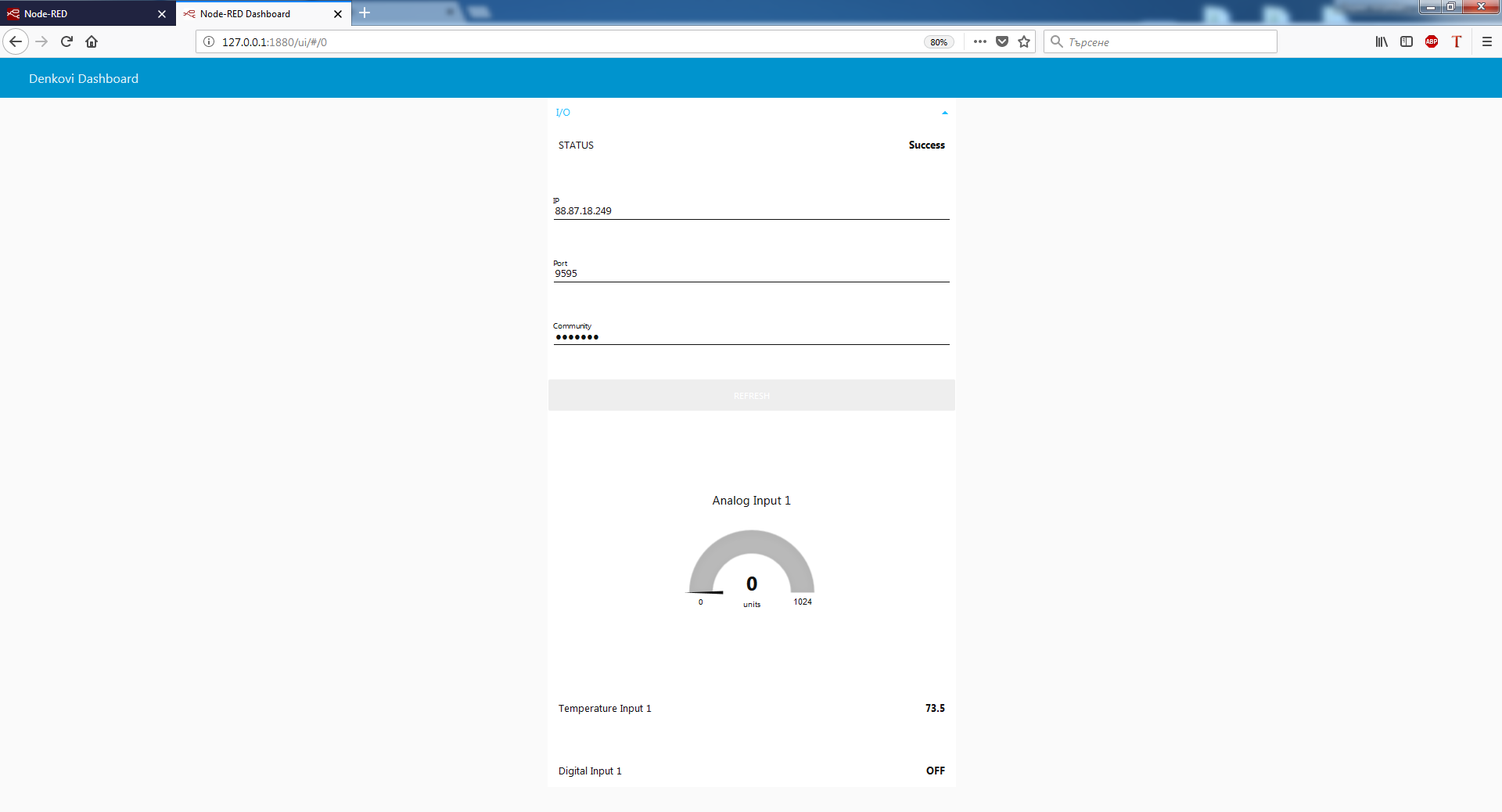Image resolution: width=1502 pixels, height=812 pixels.
Task: Bookmark this page with star icon
Action: (1024, 41)
